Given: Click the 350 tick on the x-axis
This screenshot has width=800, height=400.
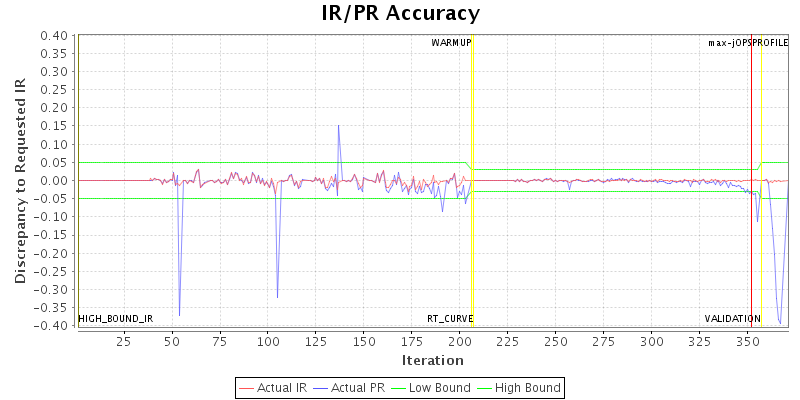Looking at the screenshot, I should tap(746, 341).
